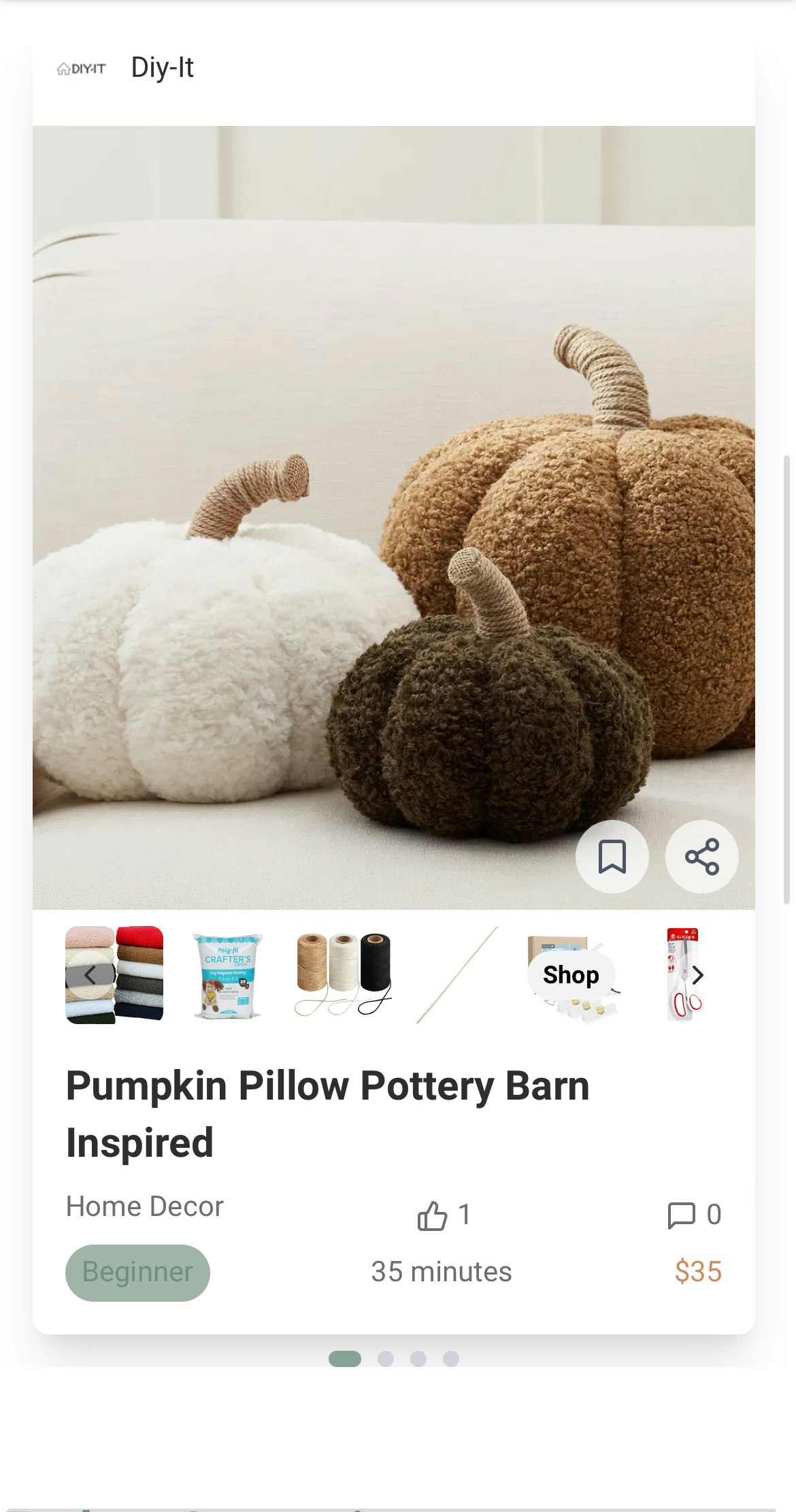The image size is (796, 1512).
Task: Like the project with thumbs-up icon
Action: click(433, 1215)
